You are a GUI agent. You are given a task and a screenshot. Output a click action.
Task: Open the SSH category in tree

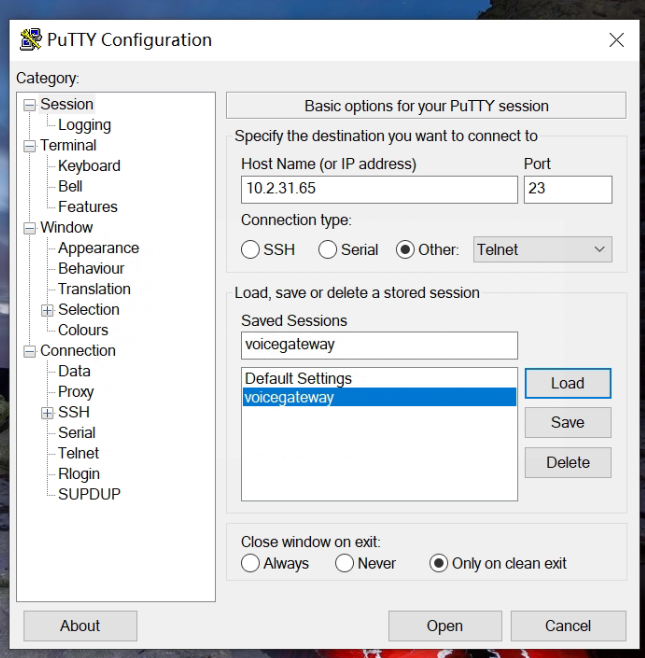click(74, 413)
